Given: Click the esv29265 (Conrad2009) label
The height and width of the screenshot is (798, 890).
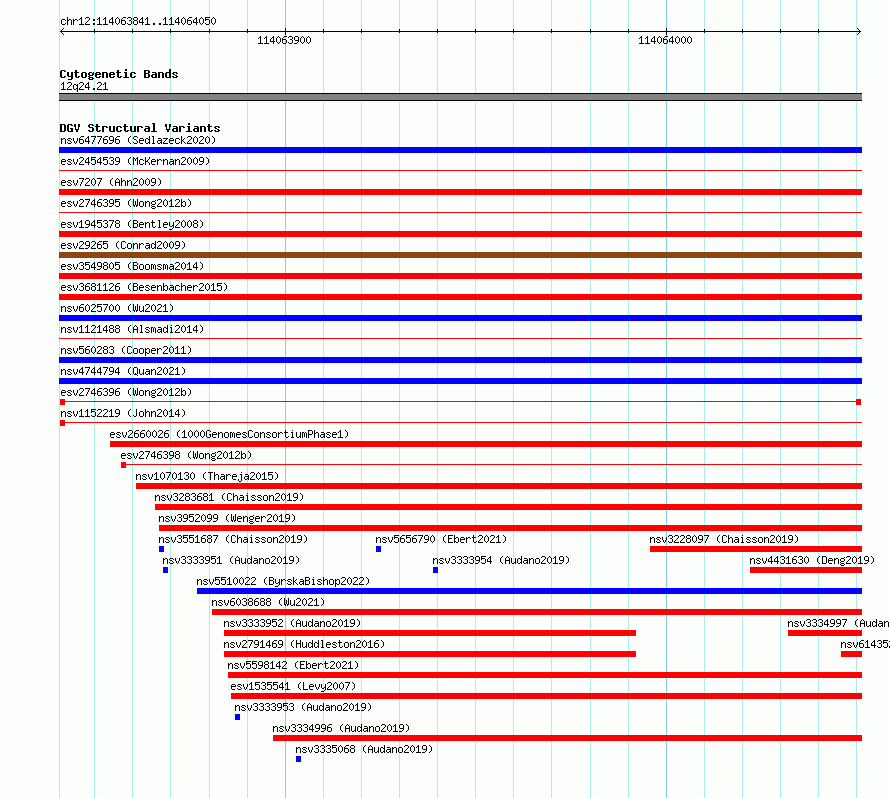Looking at the screenshot, I should [x=123, y=245].
